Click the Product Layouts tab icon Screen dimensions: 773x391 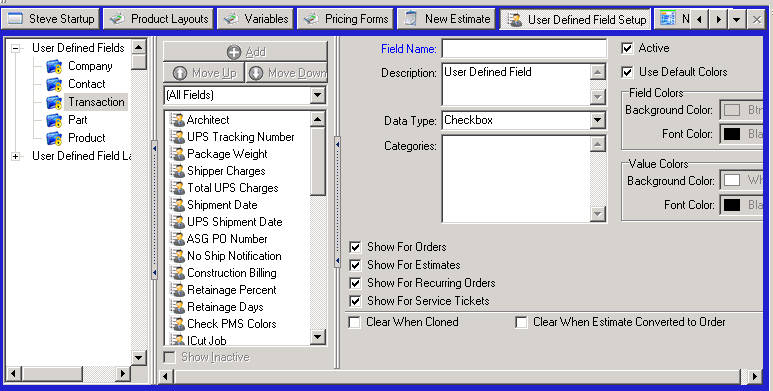coord(117,19)
